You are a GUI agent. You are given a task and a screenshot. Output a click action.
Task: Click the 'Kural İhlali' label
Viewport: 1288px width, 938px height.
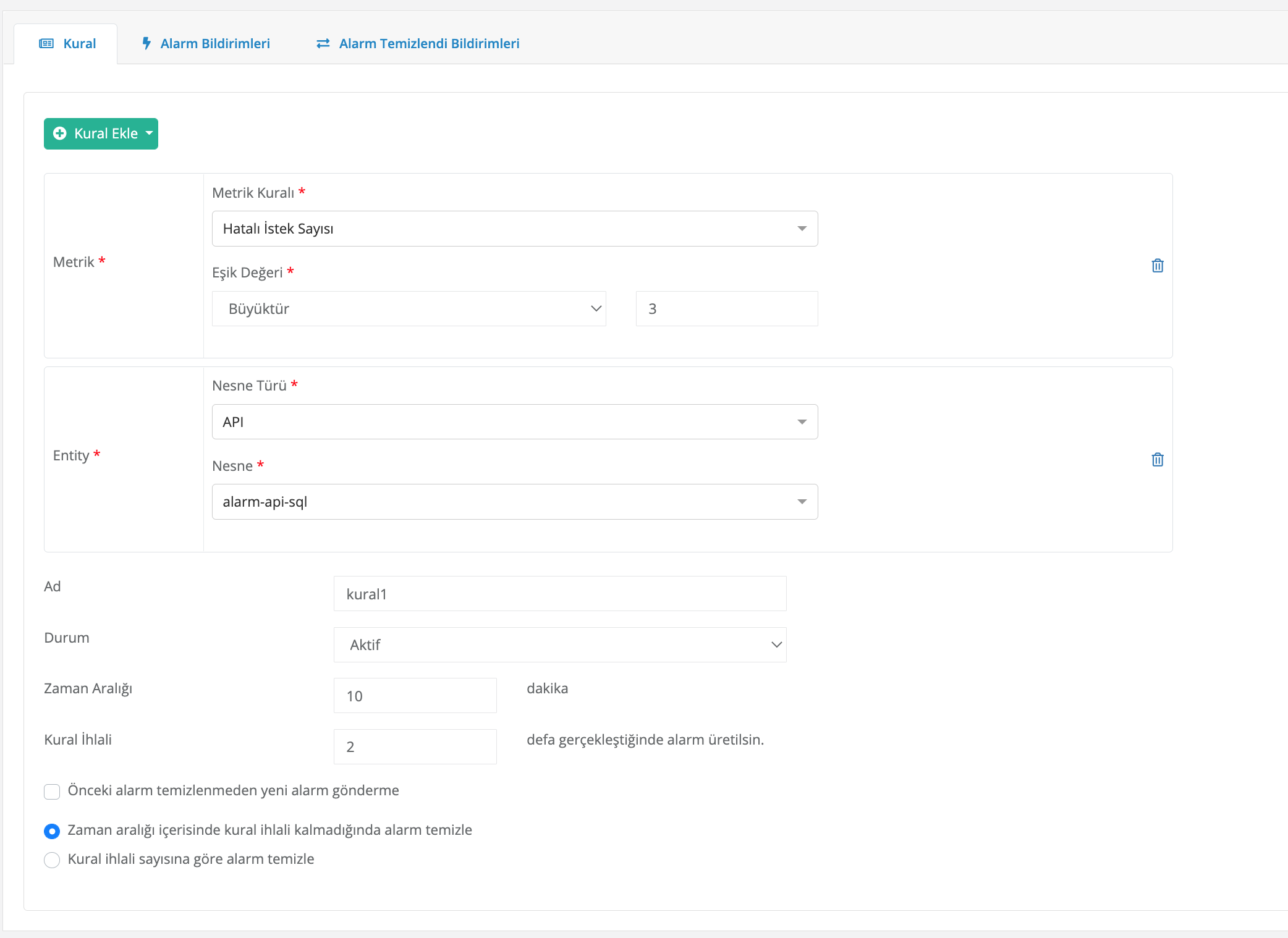(x=78, y=740)
